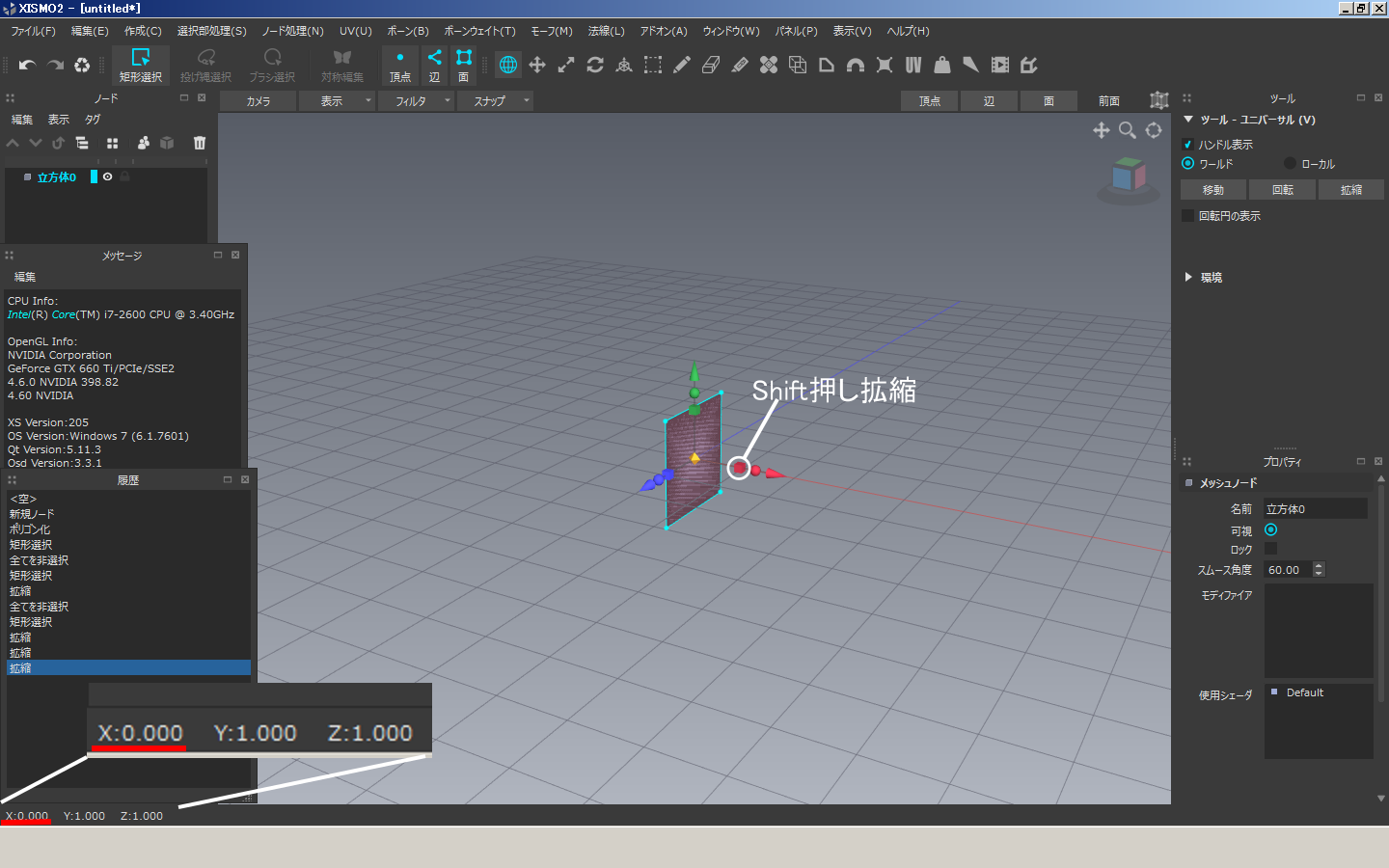Click the trash icon in the ノード panel
The width and height of the screenshot is (1389, 868).
(x=200, y=143)
